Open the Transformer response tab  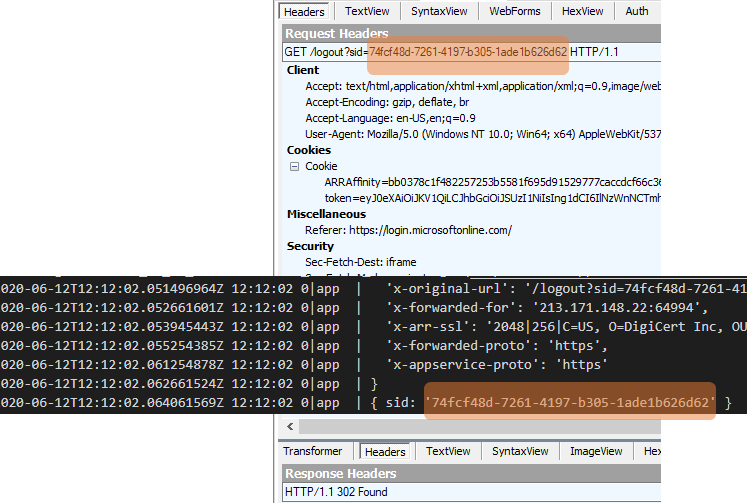point(314,452)
